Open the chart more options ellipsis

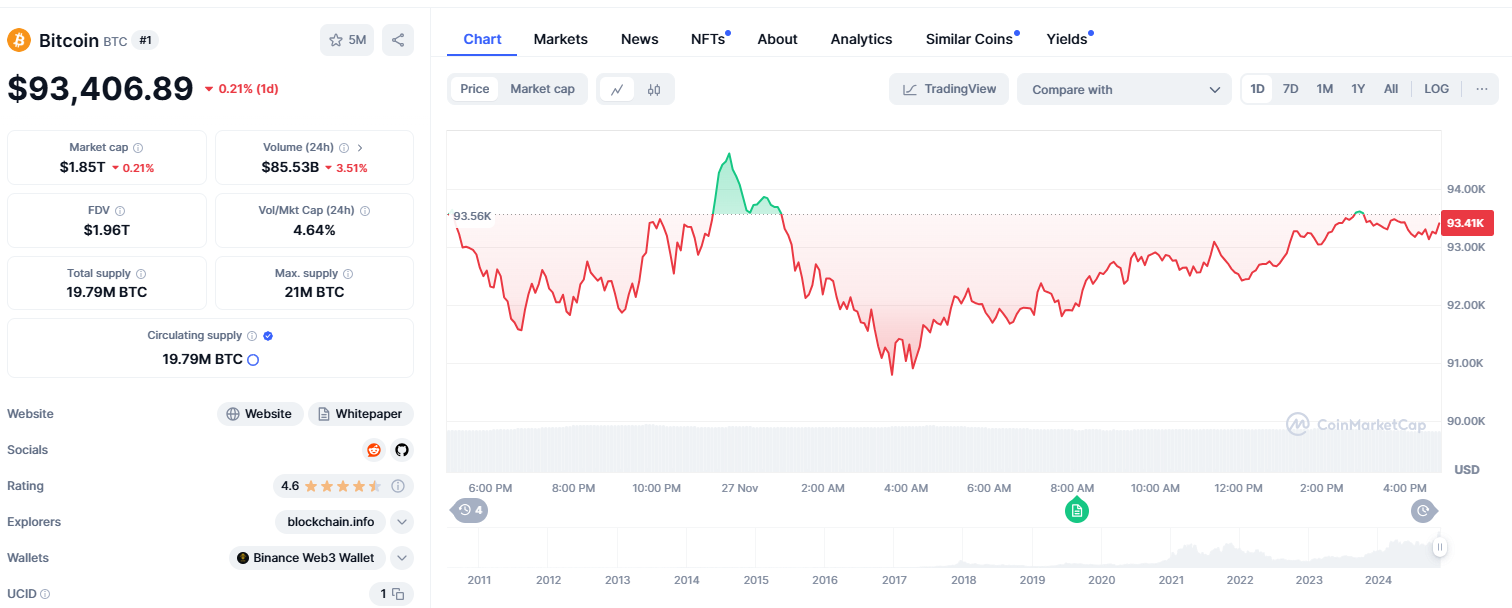pos(1481,89)
